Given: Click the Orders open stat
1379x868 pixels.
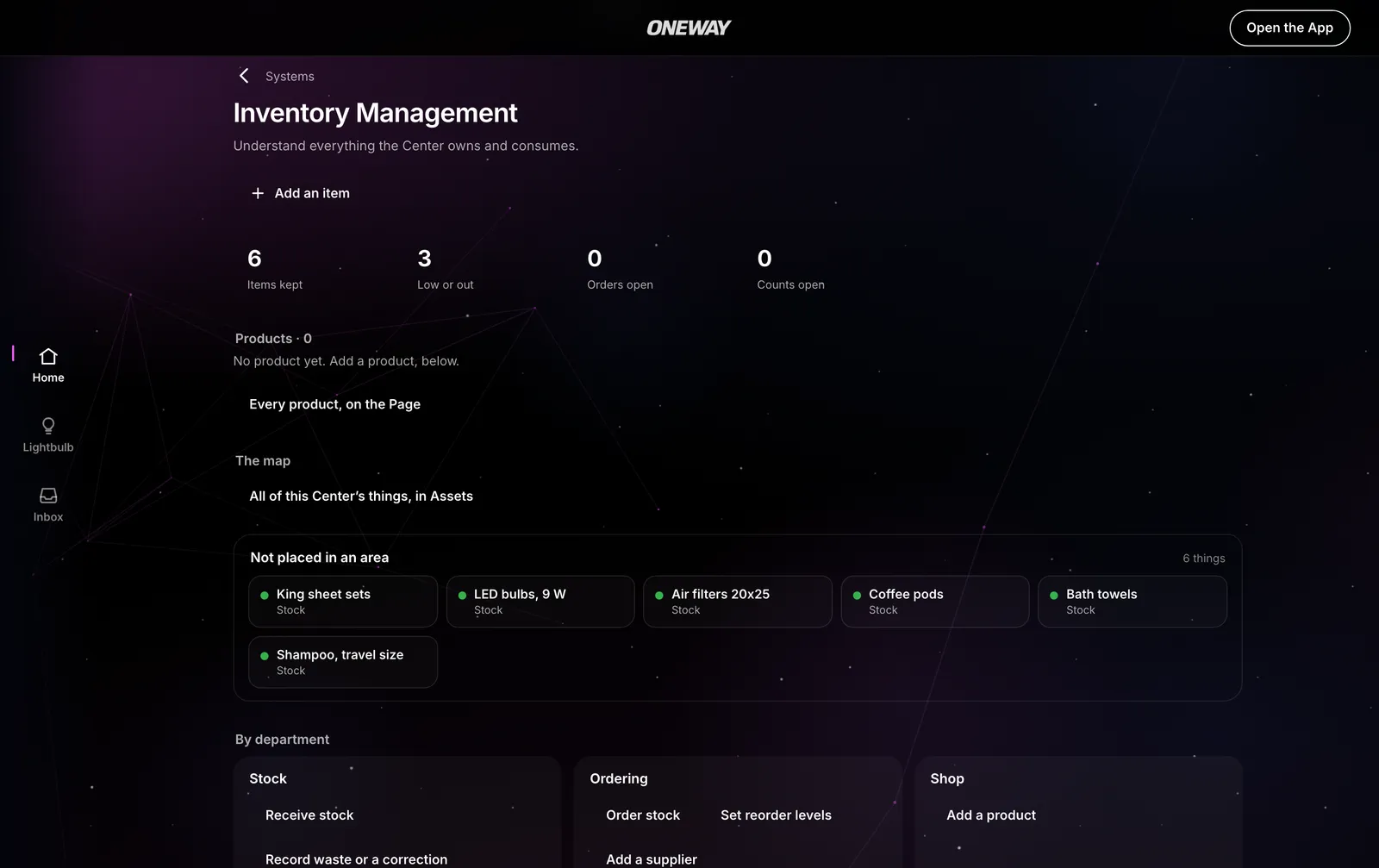Looking at the screenshot, I should pyautogui.click(x=620, y=269).
